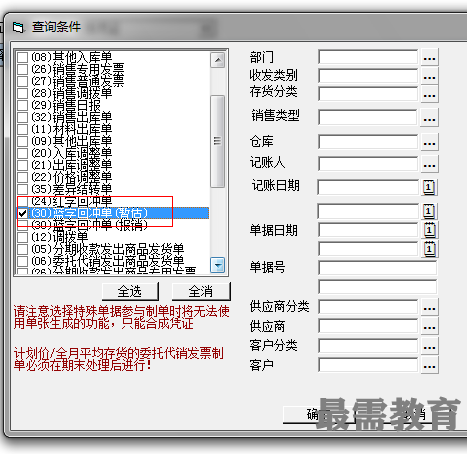The width and height of the screenshot is (467, 454).
Task: Focus the 供应商分类 input field
Action: (368, 307)
